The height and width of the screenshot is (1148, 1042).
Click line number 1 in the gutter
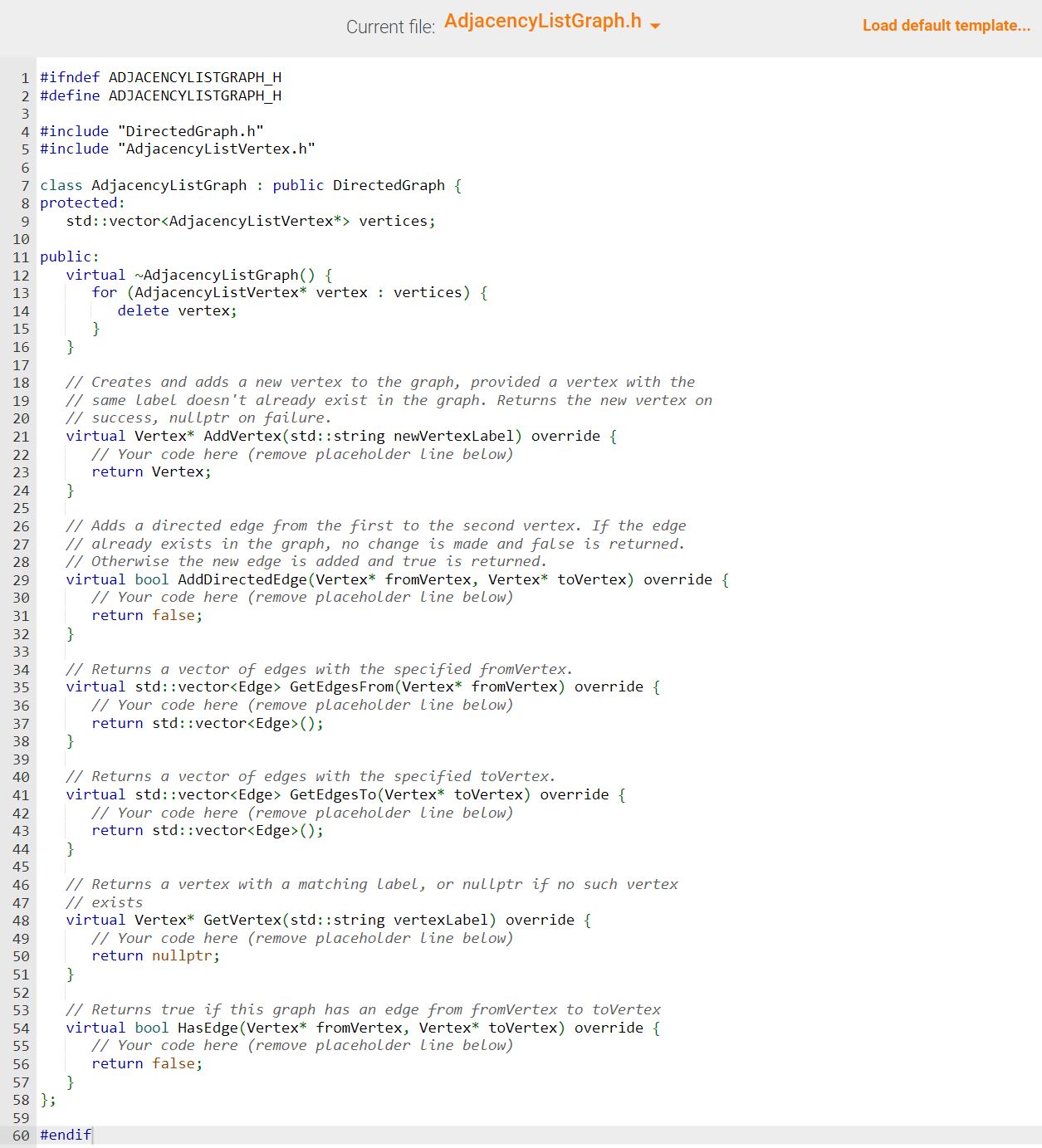(x=25, y=77)
